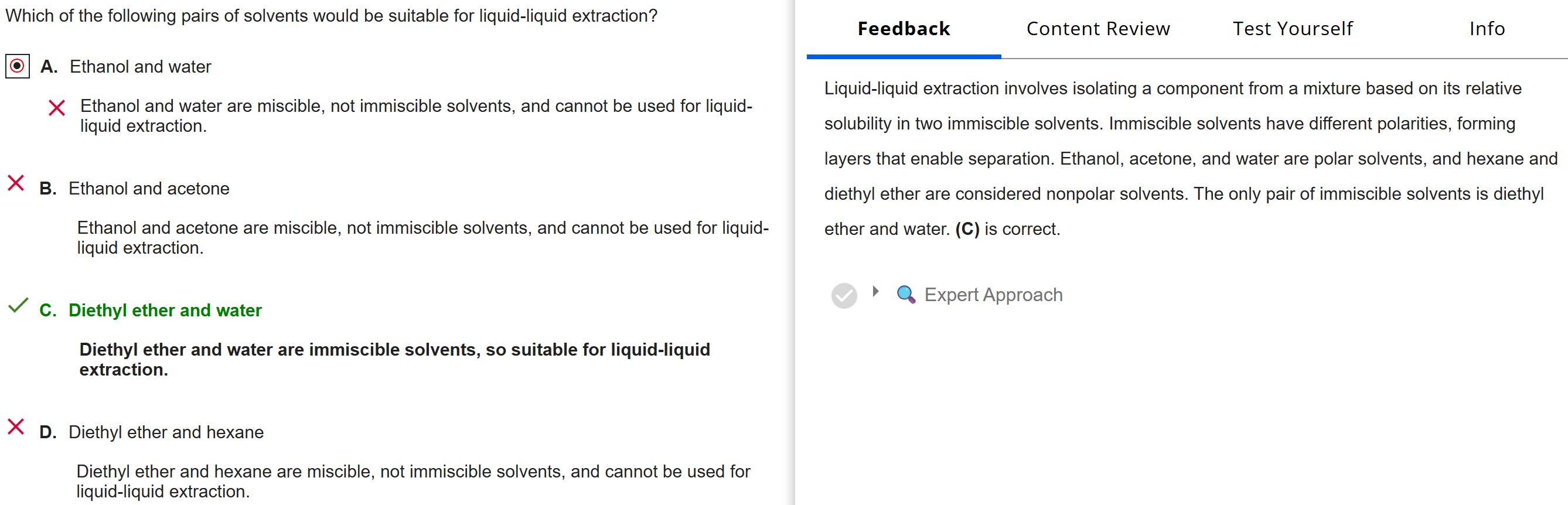
Task: Click the Expert Approach link text
Action: [x=993, y=295]
